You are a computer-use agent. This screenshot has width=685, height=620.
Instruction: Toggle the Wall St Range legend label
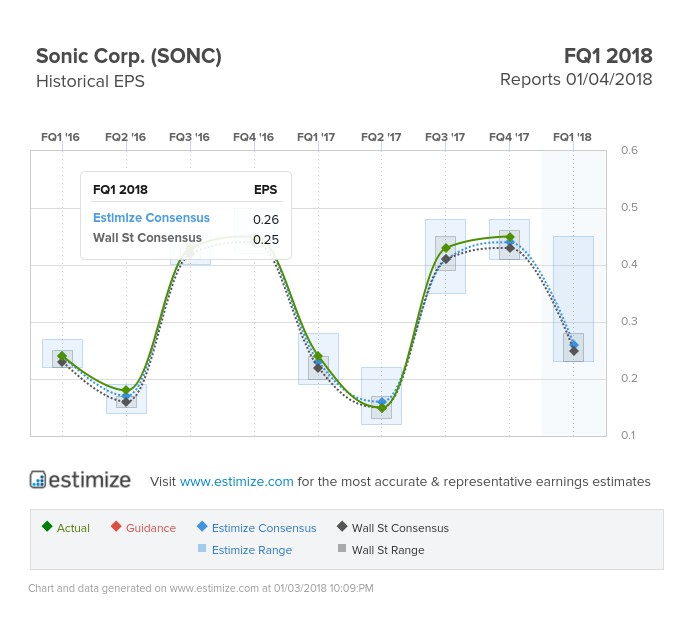click(388, 550)
